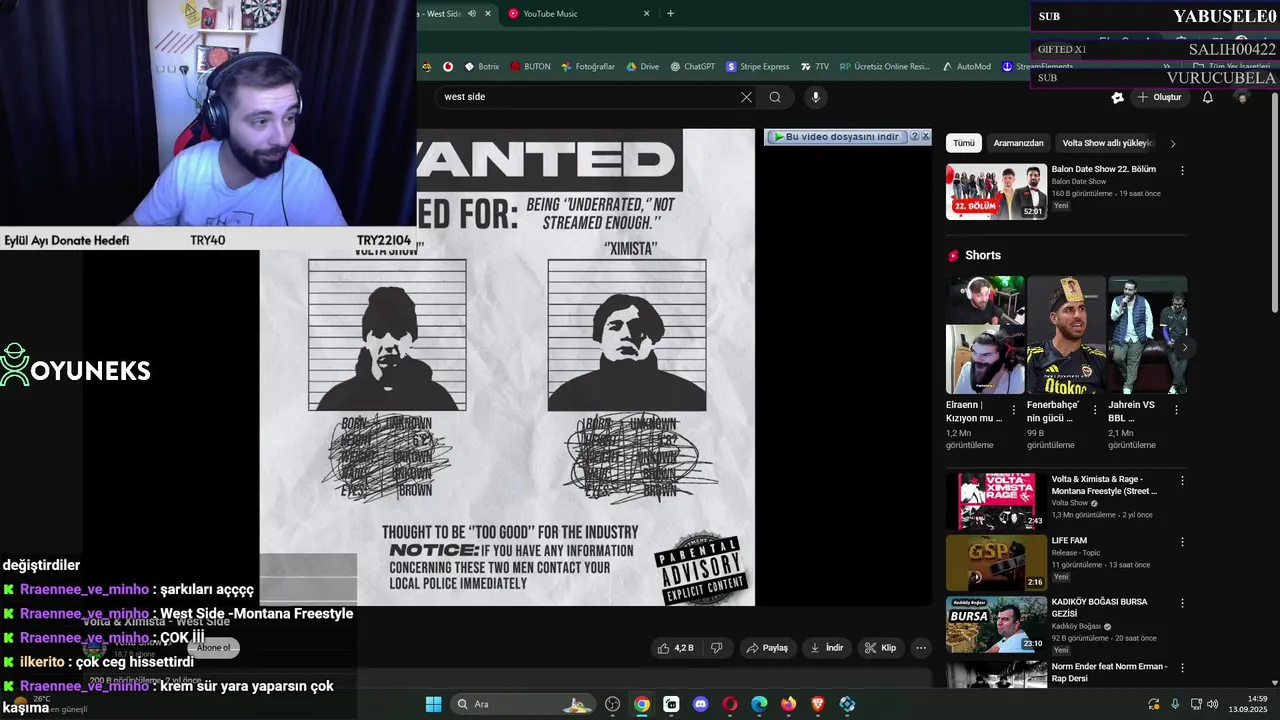Open OBS Studio from taskbar
1280x720 pixels.
[x=613, y=704]
